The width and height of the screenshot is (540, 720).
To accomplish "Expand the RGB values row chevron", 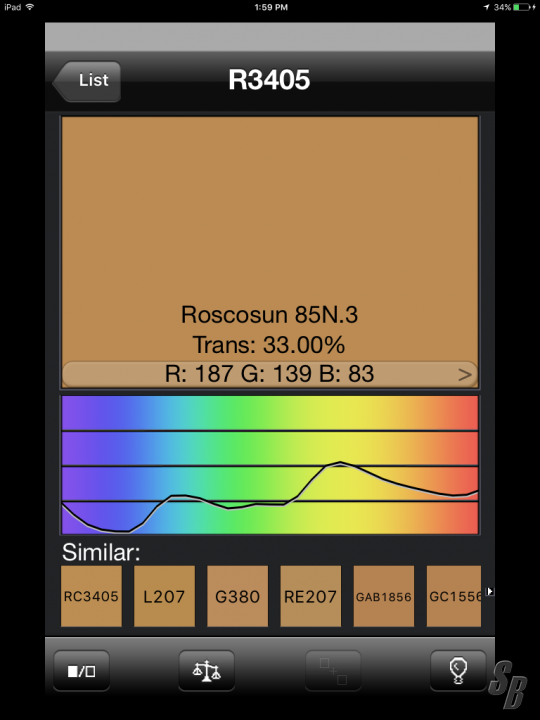I will (465, 375).
